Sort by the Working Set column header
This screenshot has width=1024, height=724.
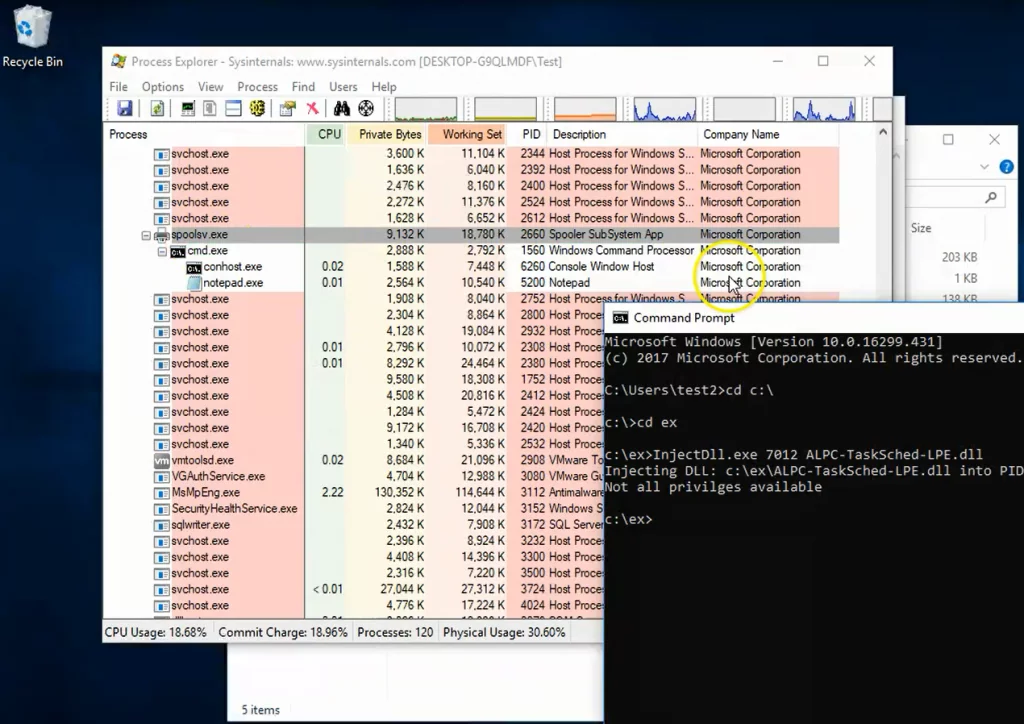pyautogui.click(x=467, y=134)
